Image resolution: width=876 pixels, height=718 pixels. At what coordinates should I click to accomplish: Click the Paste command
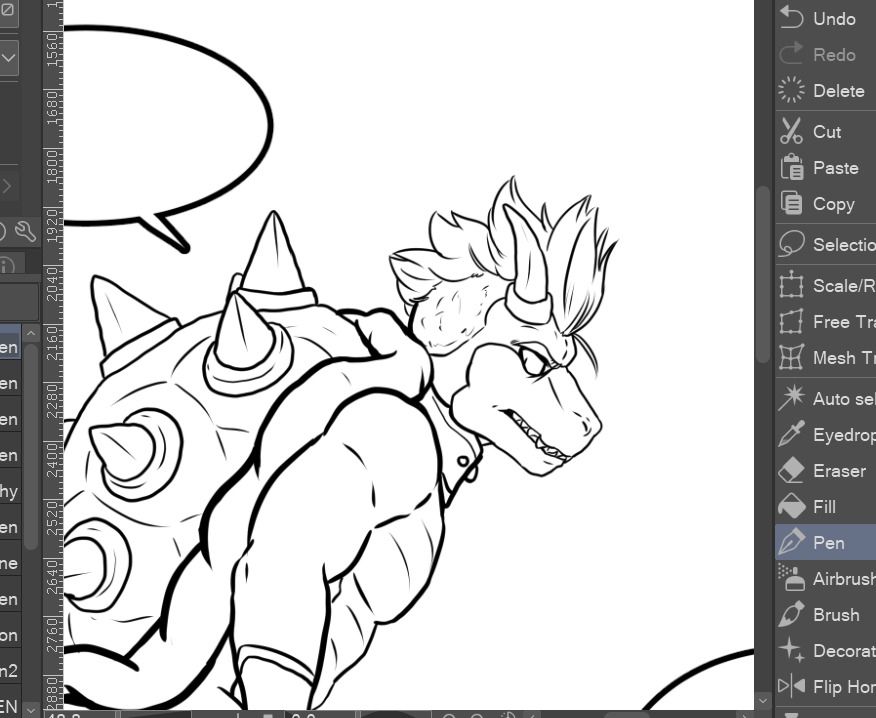point(826,168)
